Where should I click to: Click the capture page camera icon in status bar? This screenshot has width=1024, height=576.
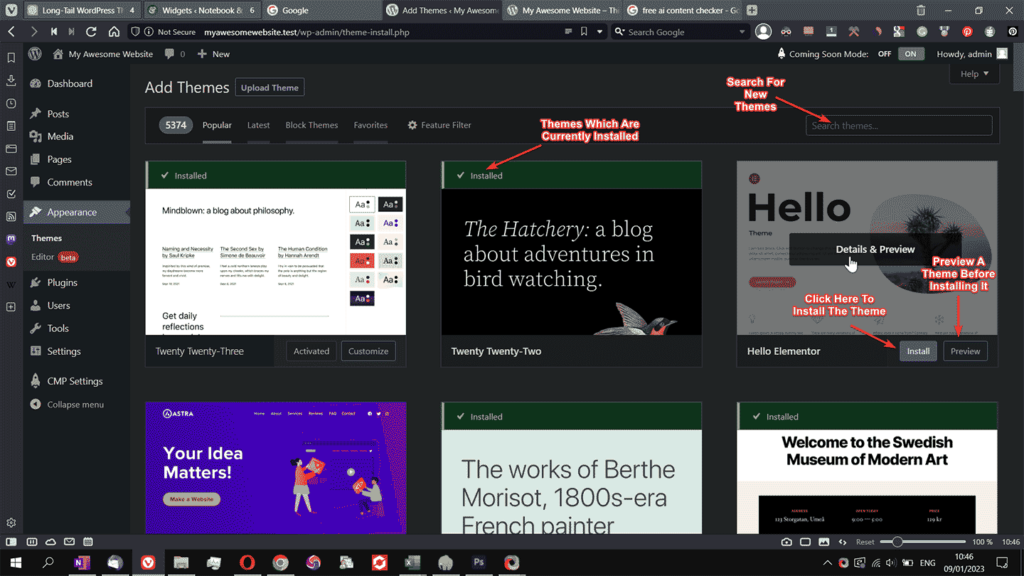tap(786, 541)
